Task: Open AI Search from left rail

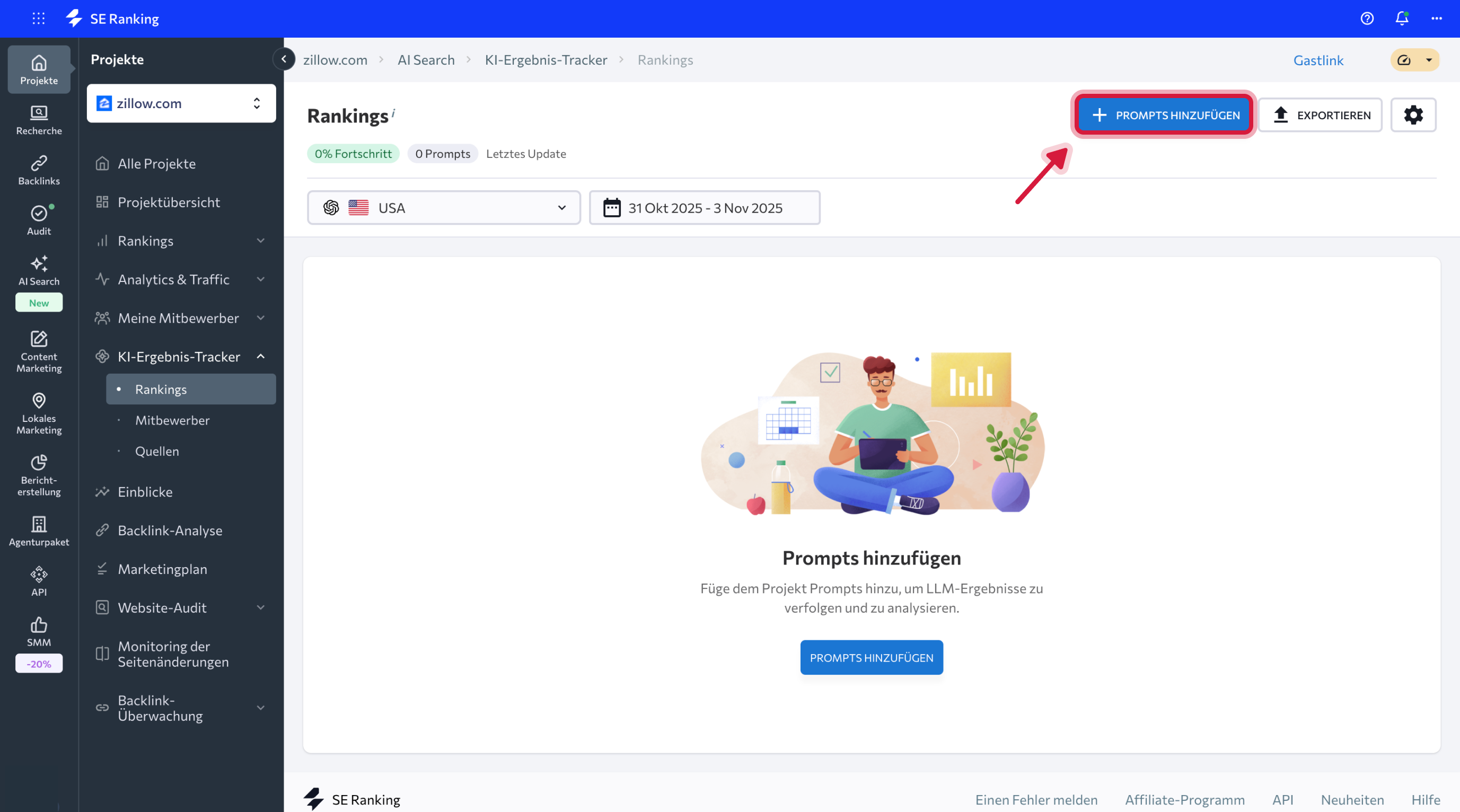Action: [x=39, y=270]
